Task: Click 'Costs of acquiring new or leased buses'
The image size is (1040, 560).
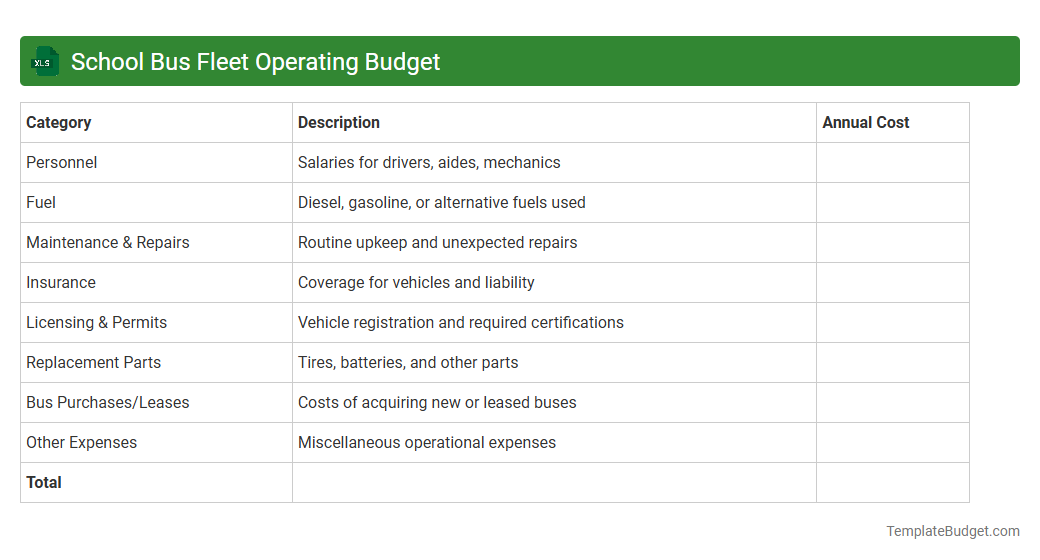Action: pyautogui.click(x=437, y=403)
